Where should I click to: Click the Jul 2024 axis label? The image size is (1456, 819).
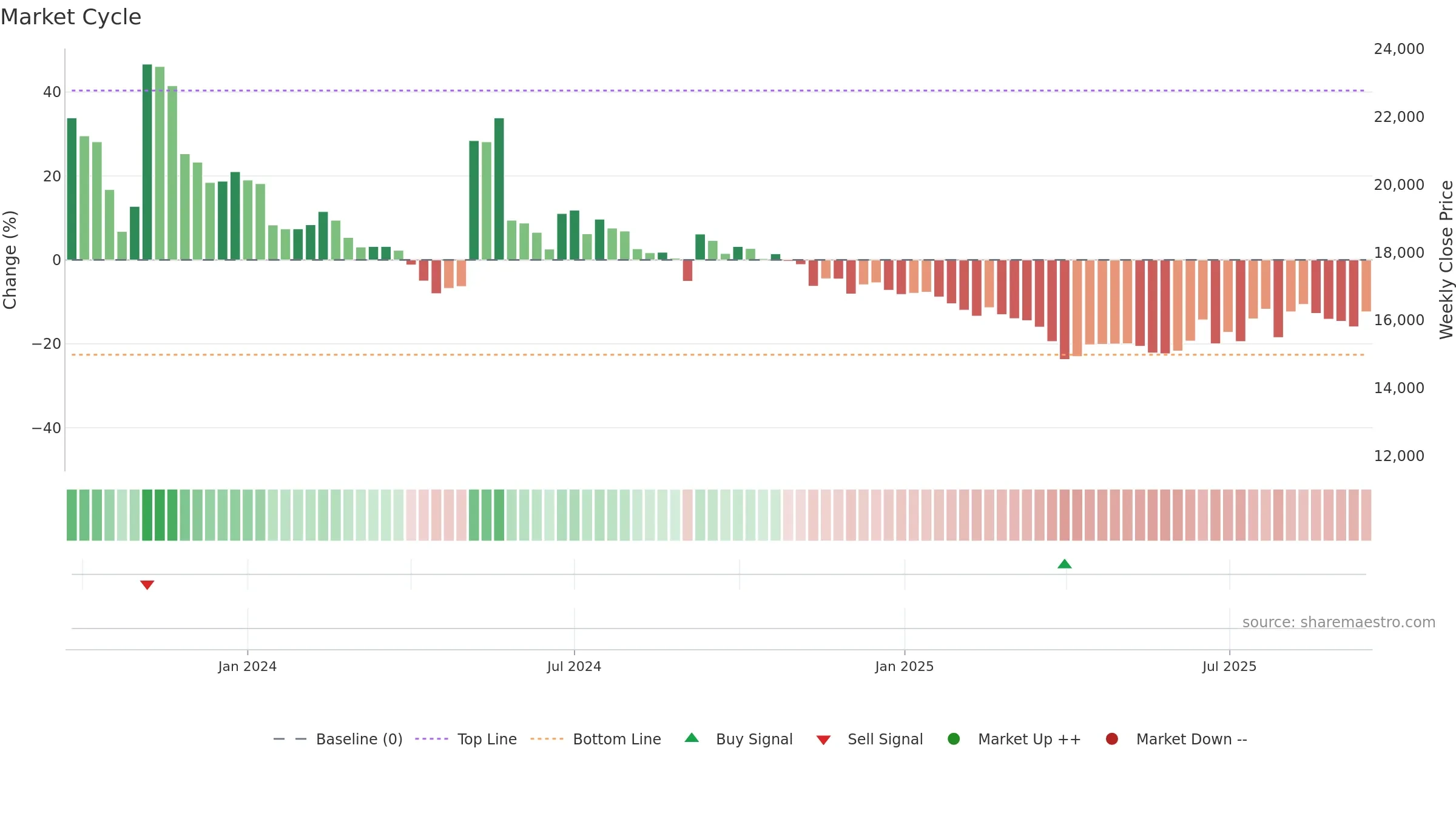[574, 667]
